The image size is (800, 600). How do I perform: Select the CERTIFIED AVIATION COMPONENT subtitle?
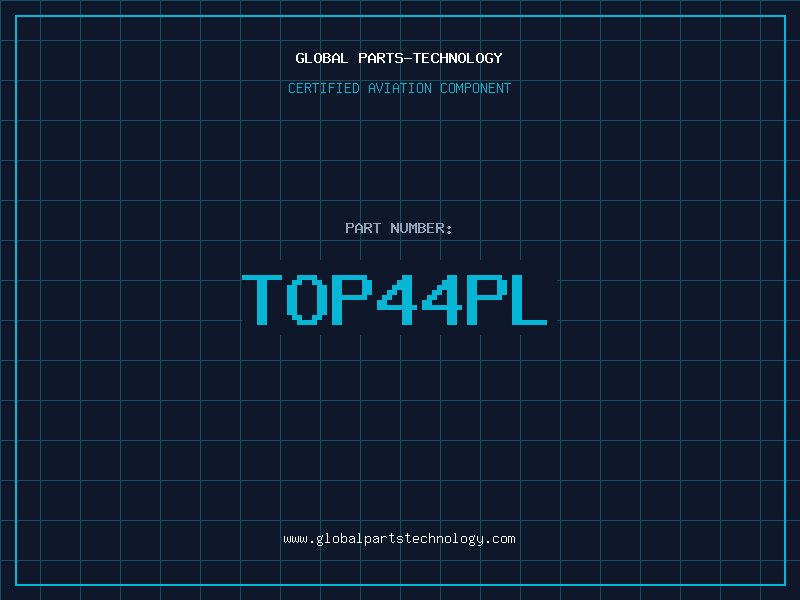click(x=399, y=88)
